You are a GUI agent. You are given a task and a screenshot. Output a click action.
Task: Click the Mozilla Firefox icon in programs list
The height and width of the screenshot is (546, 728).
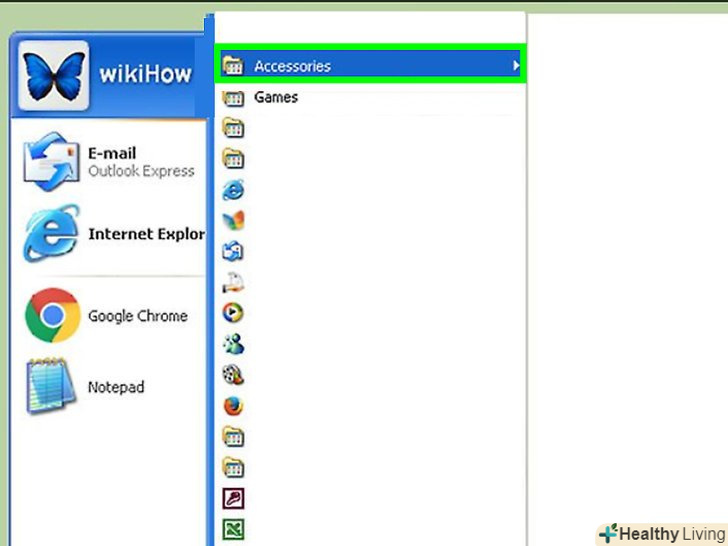click(233, 406)
